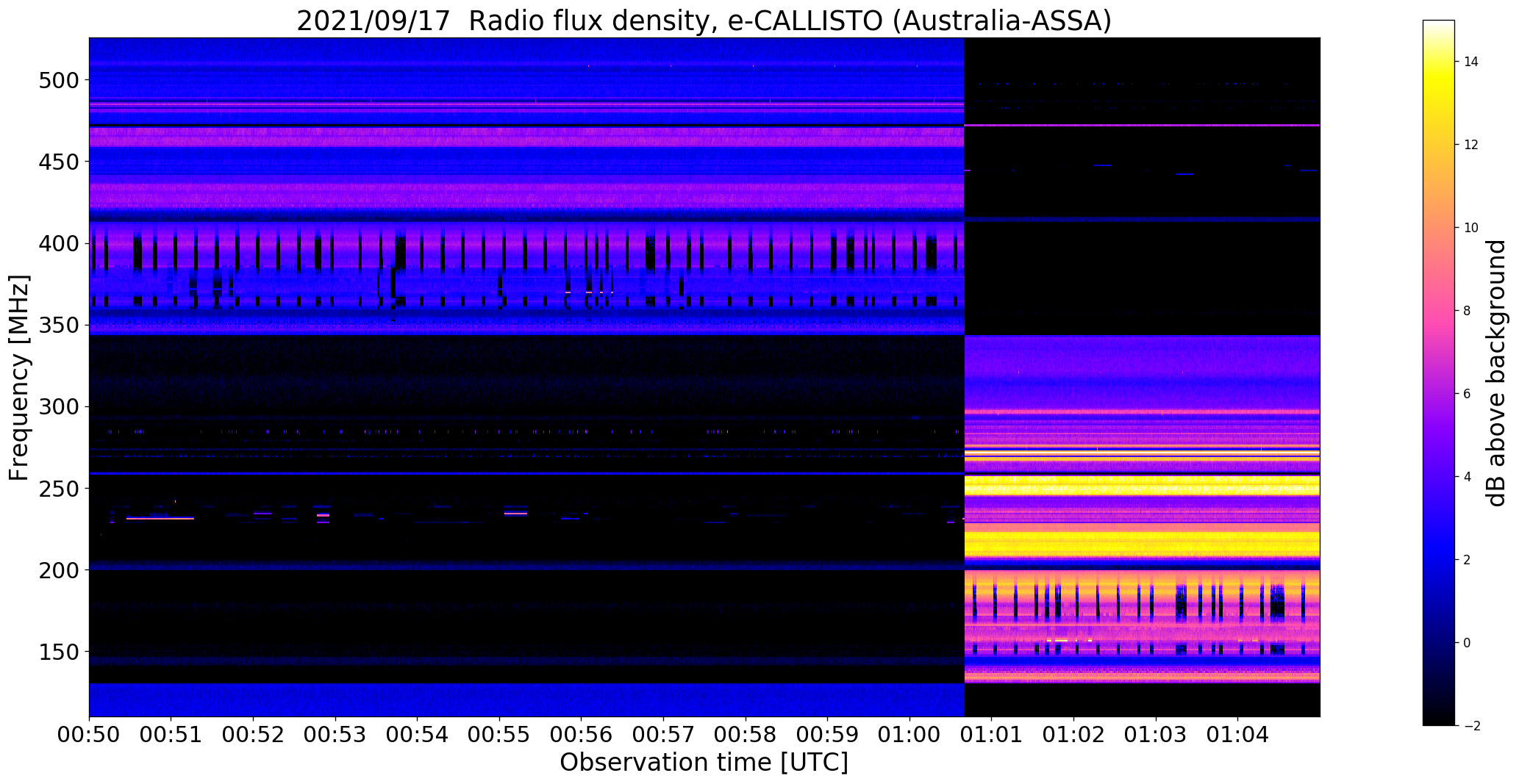Click the 'Frequency [MHz]' axis label
1519x784 pixels.
pyautogui.click(x=20, y=378)
